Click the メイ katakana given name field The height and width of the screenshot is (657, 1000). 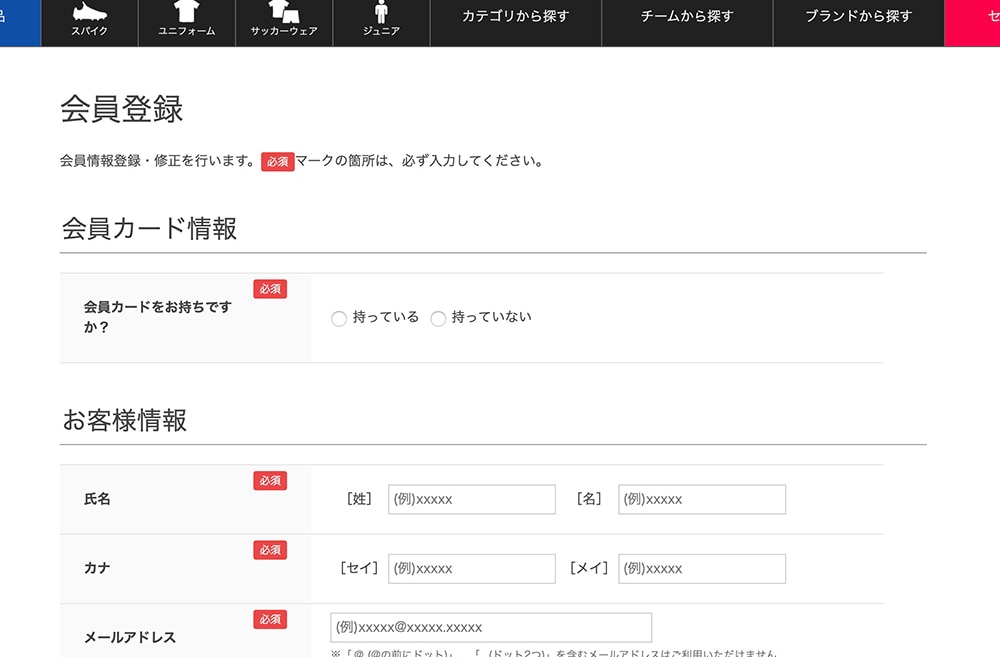702,568
